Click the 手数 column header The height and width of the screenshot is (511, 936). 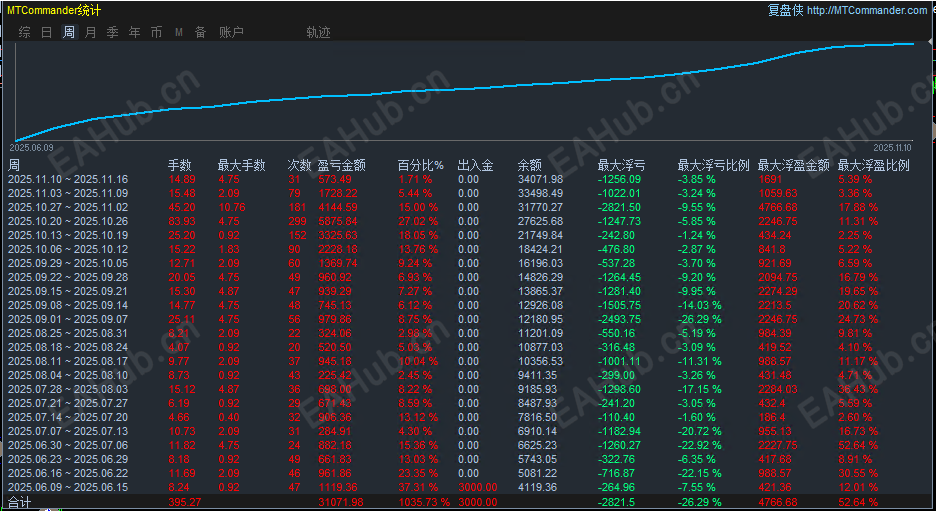pyautogui.click(x=180, y=165)
